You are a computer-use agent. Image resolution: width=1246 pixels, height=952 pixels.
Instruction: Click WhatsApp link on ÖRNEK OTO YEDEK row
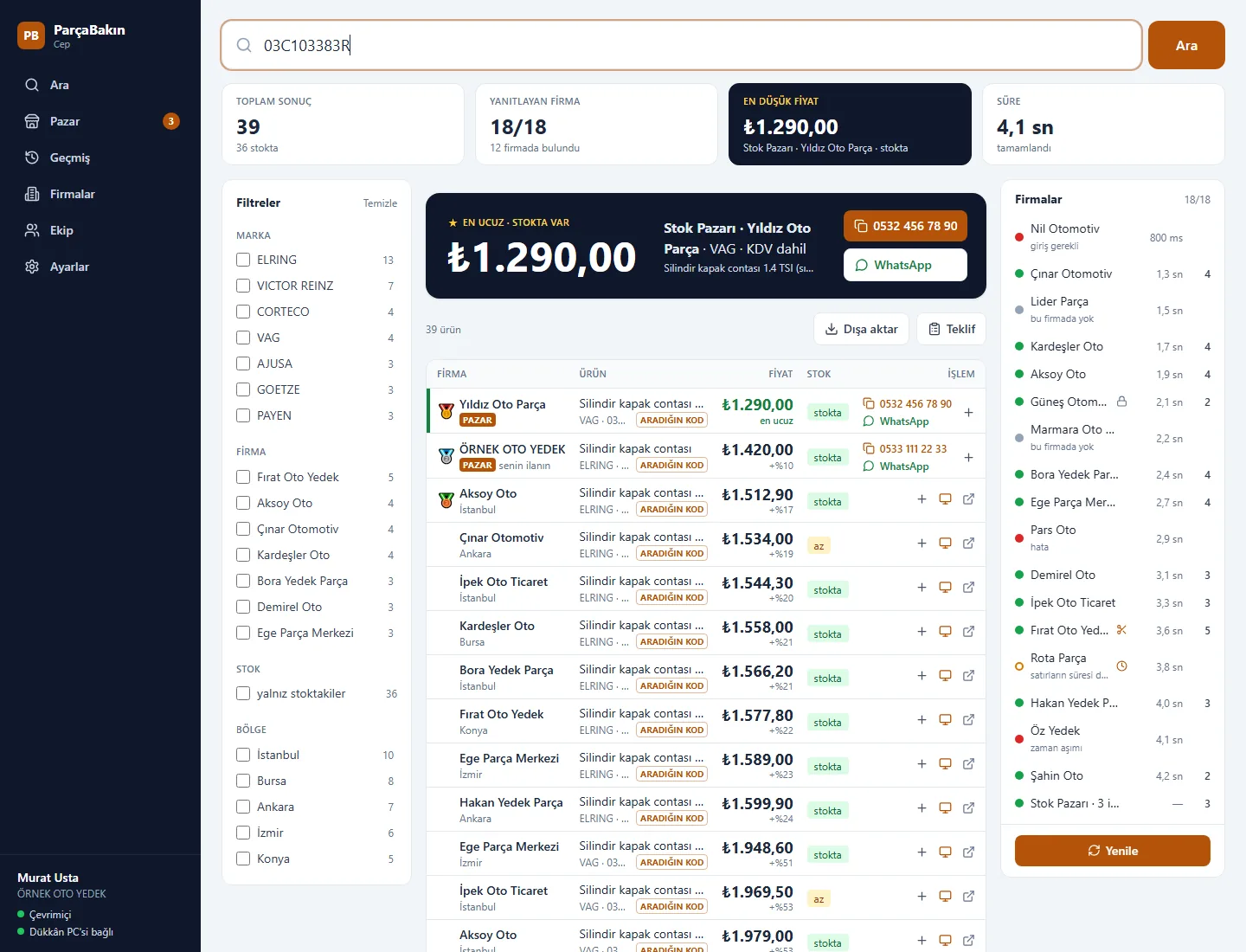(x=896, y=466)
